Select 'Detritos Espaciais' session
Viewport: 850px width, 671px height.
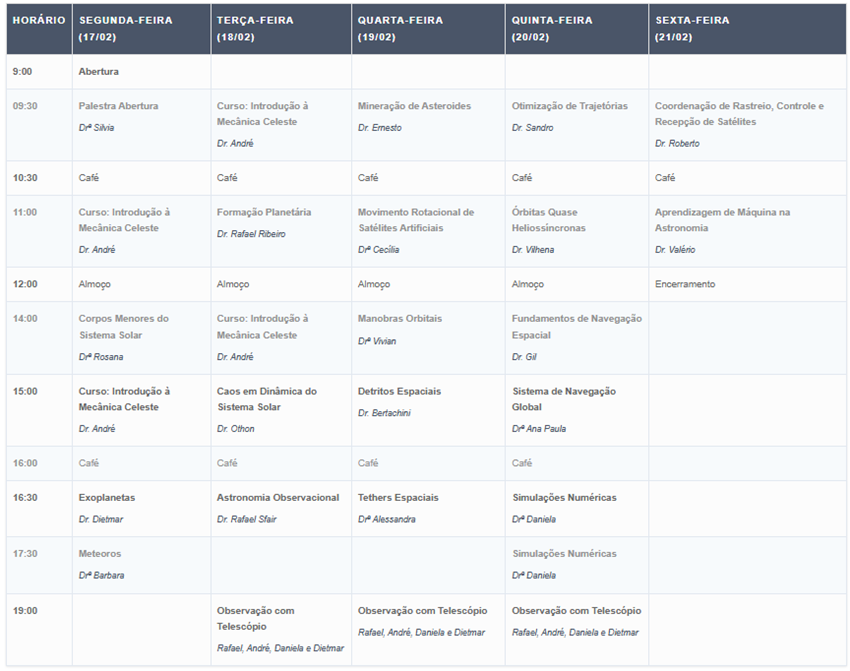[x=400, y=391]
